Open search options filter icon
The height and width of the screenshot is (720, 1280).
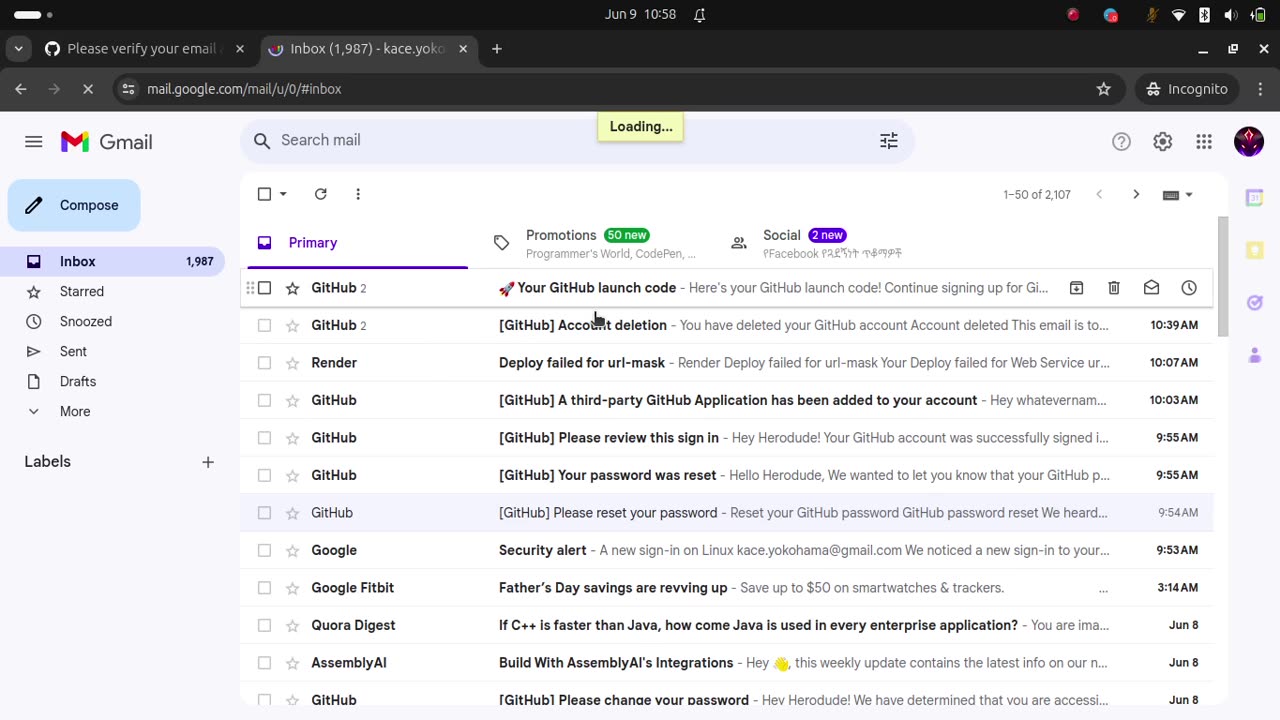click(889, 141)
